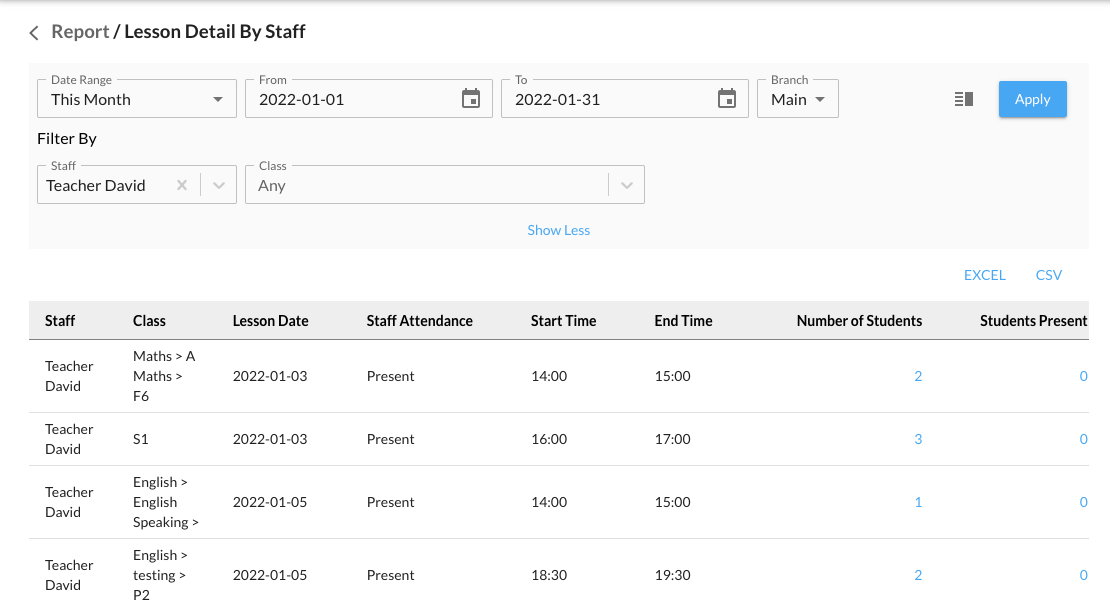Collapse filters with Show Less
Screen dimensions: 1110x609
click(x=558, y=230)
